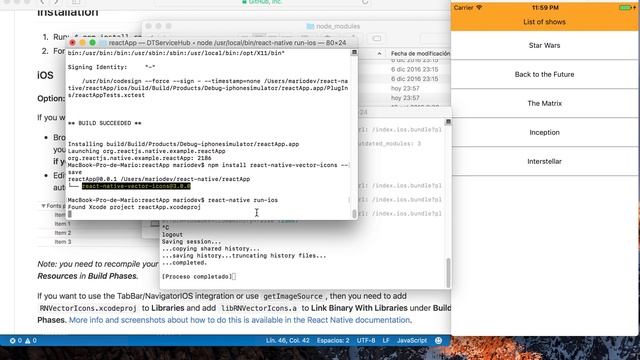Select the UTF-8 encoding indicator
Screen dimensions: 640x360
tap(366, 340)
